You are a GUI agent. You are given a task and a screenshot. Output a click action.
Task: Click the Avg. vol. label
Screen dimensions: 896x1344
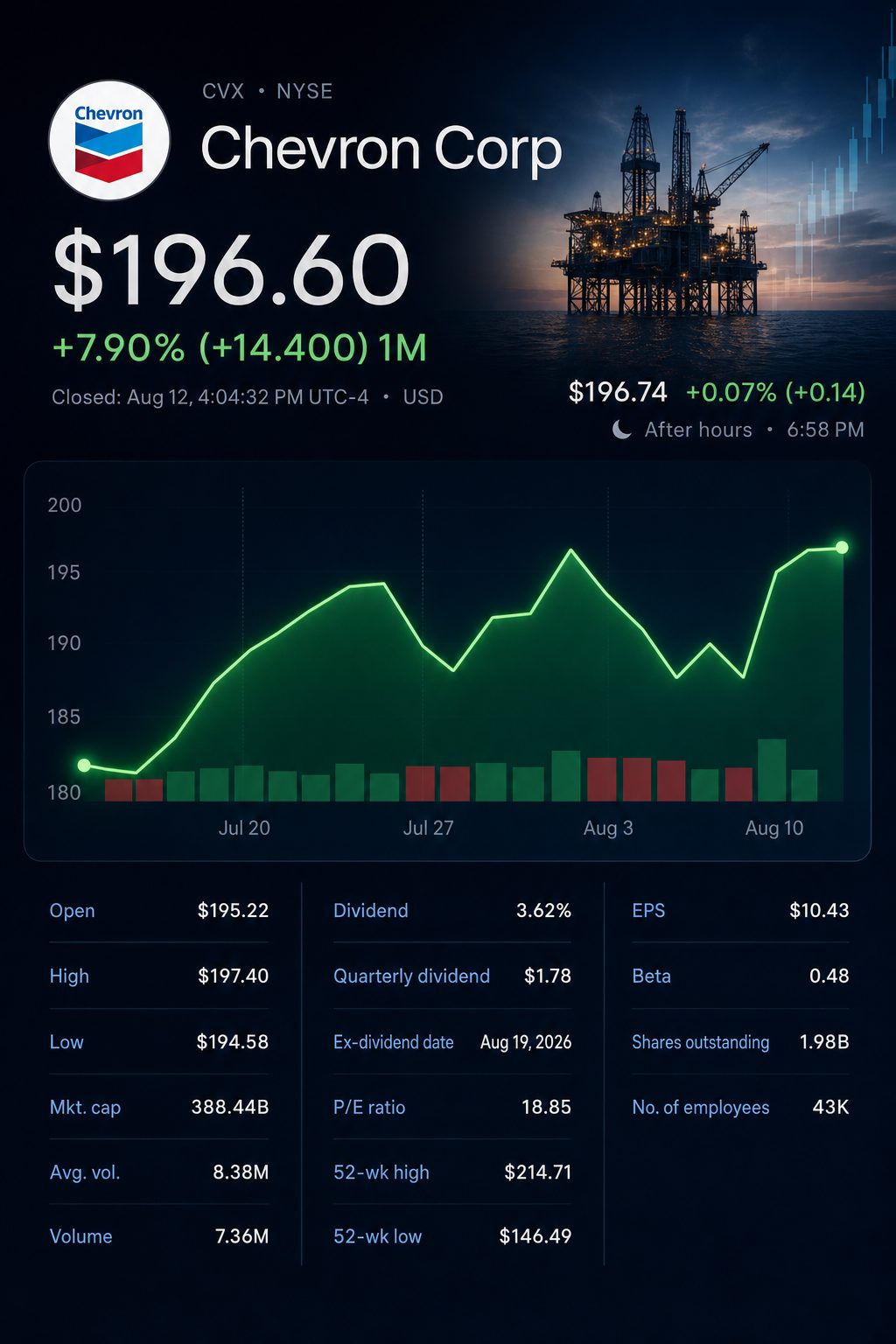[x=85, y=1172]
